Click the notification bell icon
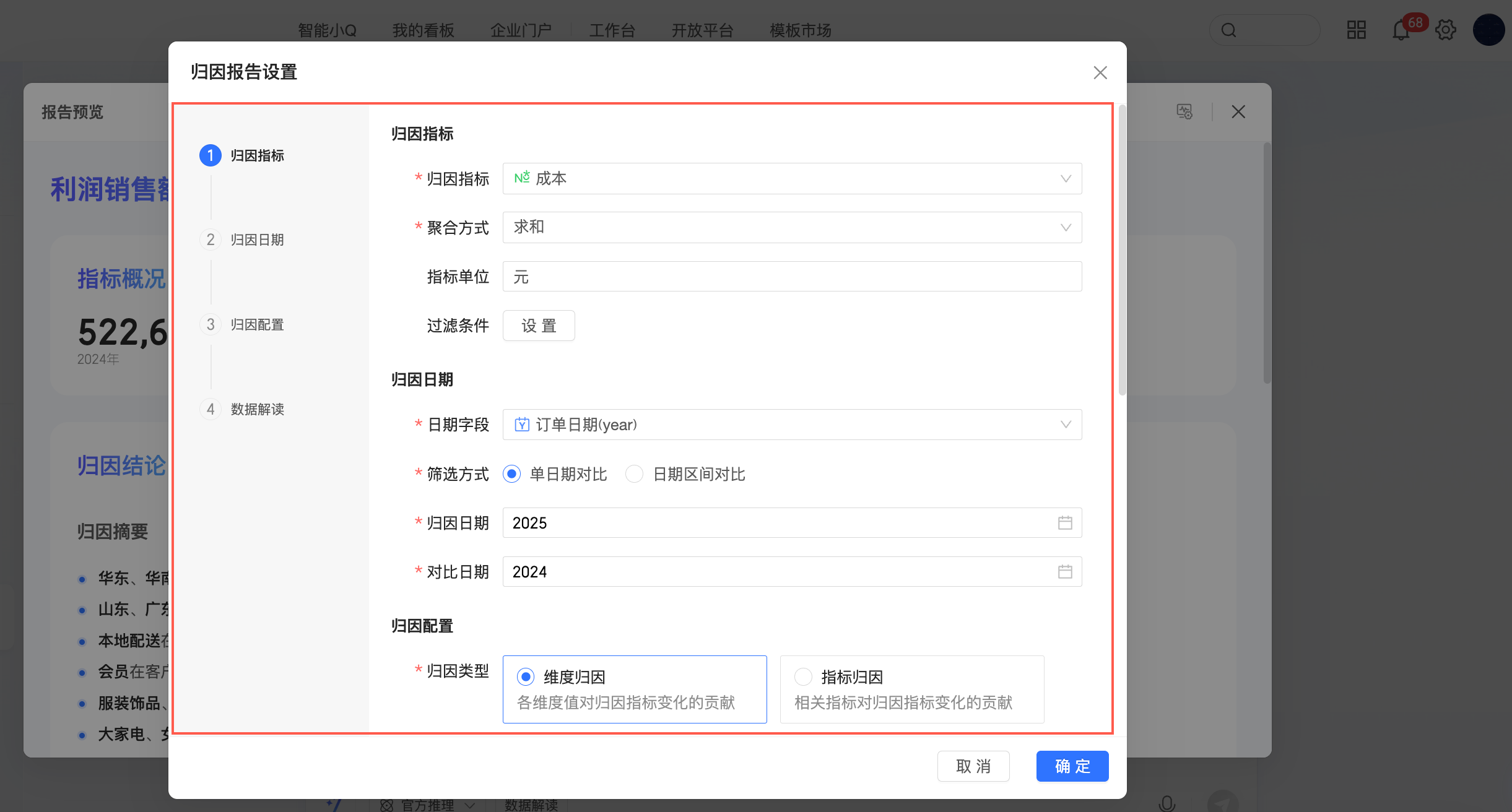The image size is (1512, 812). pos(1401,30)
